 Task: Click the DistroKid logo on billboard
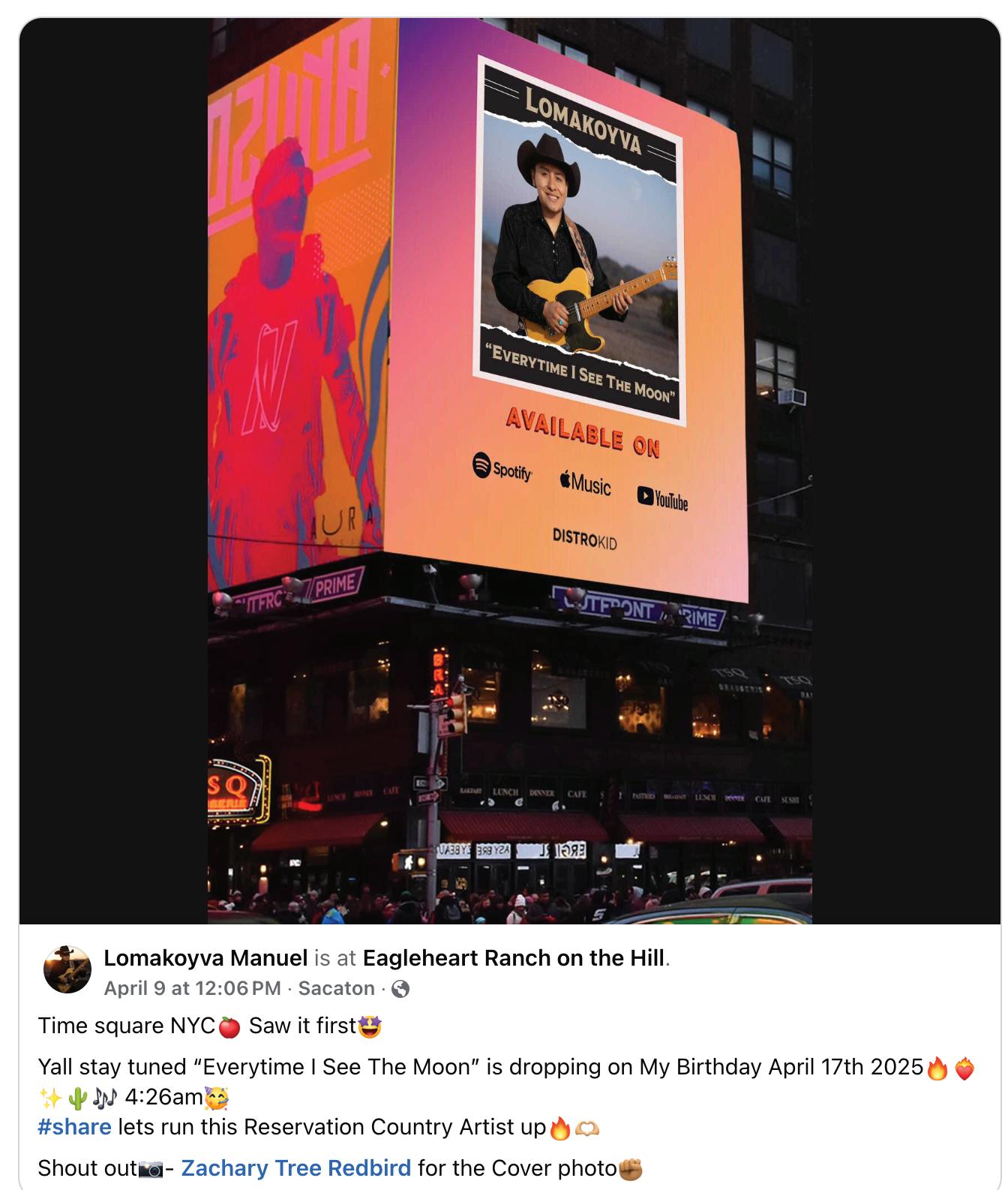tap(584, 538)
